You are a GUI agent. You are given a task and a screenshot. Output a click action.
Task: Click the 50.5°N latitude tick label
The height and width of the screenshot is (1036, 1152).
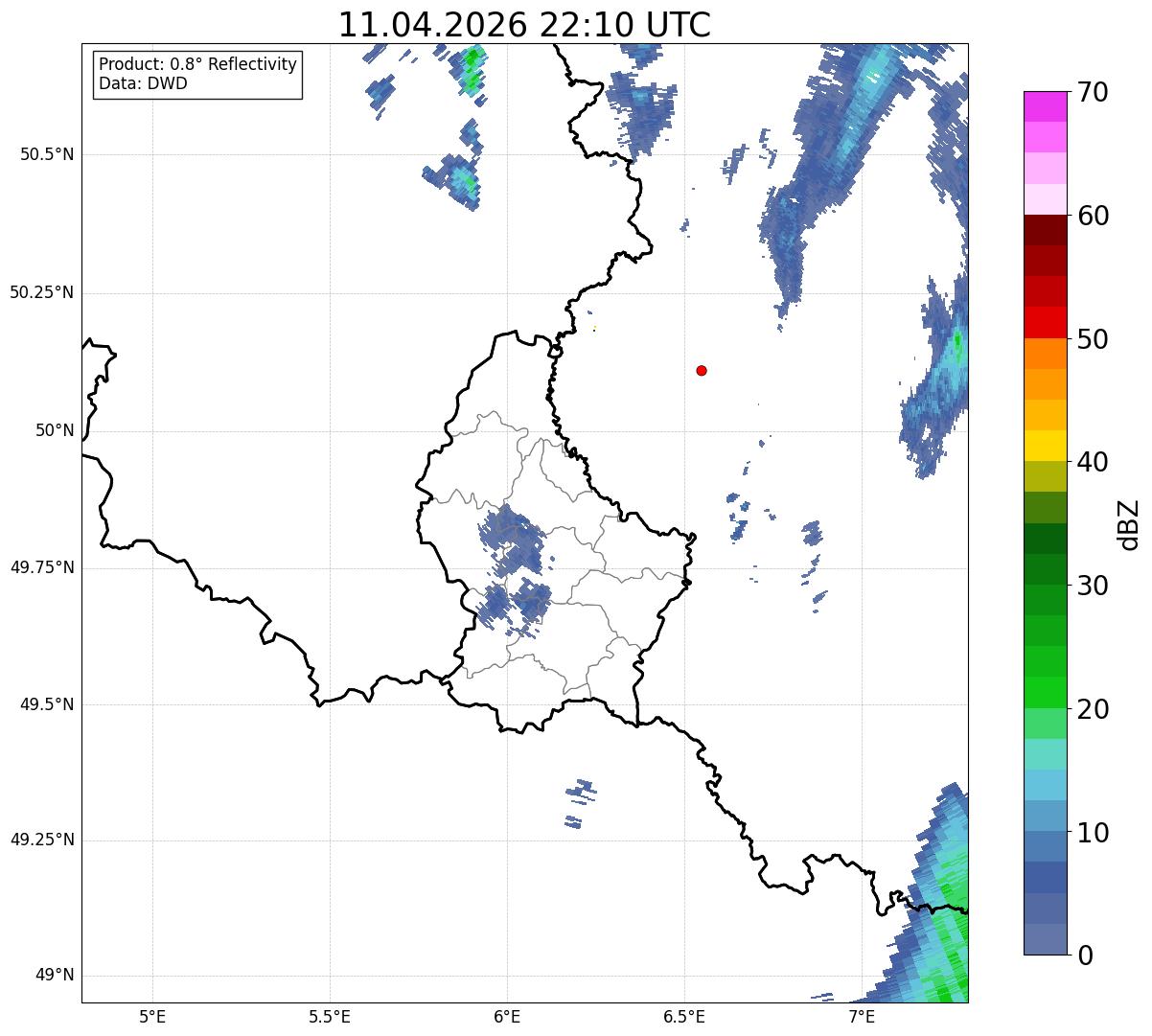click(47, 154)
